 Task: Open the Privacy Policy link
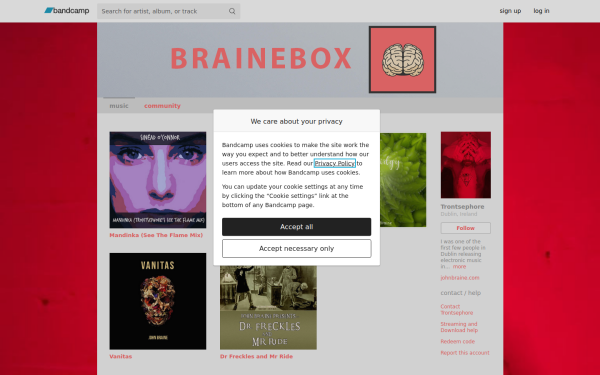(334, 163)
